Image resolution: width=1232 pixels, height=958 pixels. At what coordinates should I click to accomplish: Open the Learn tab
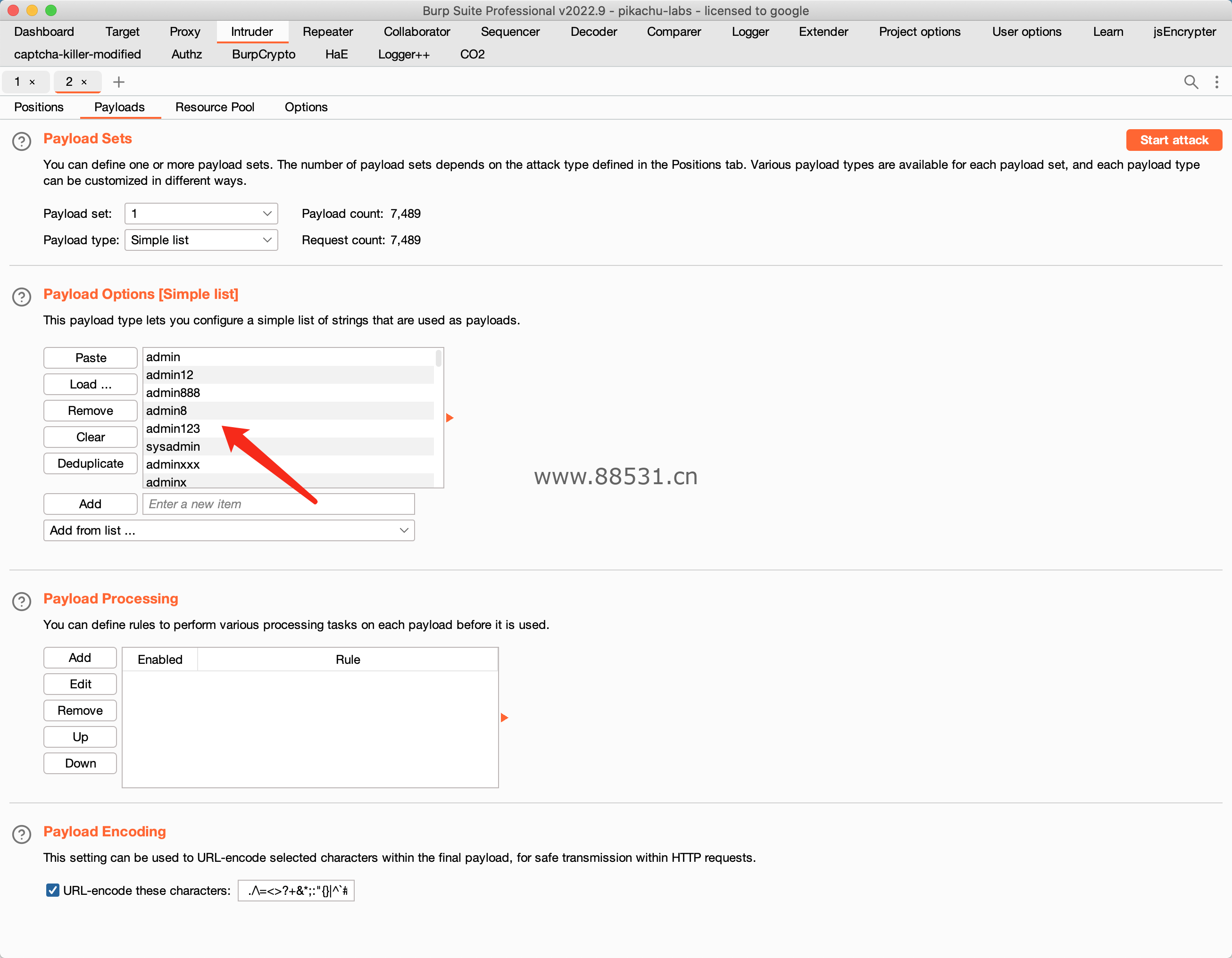coord(1108,32)
